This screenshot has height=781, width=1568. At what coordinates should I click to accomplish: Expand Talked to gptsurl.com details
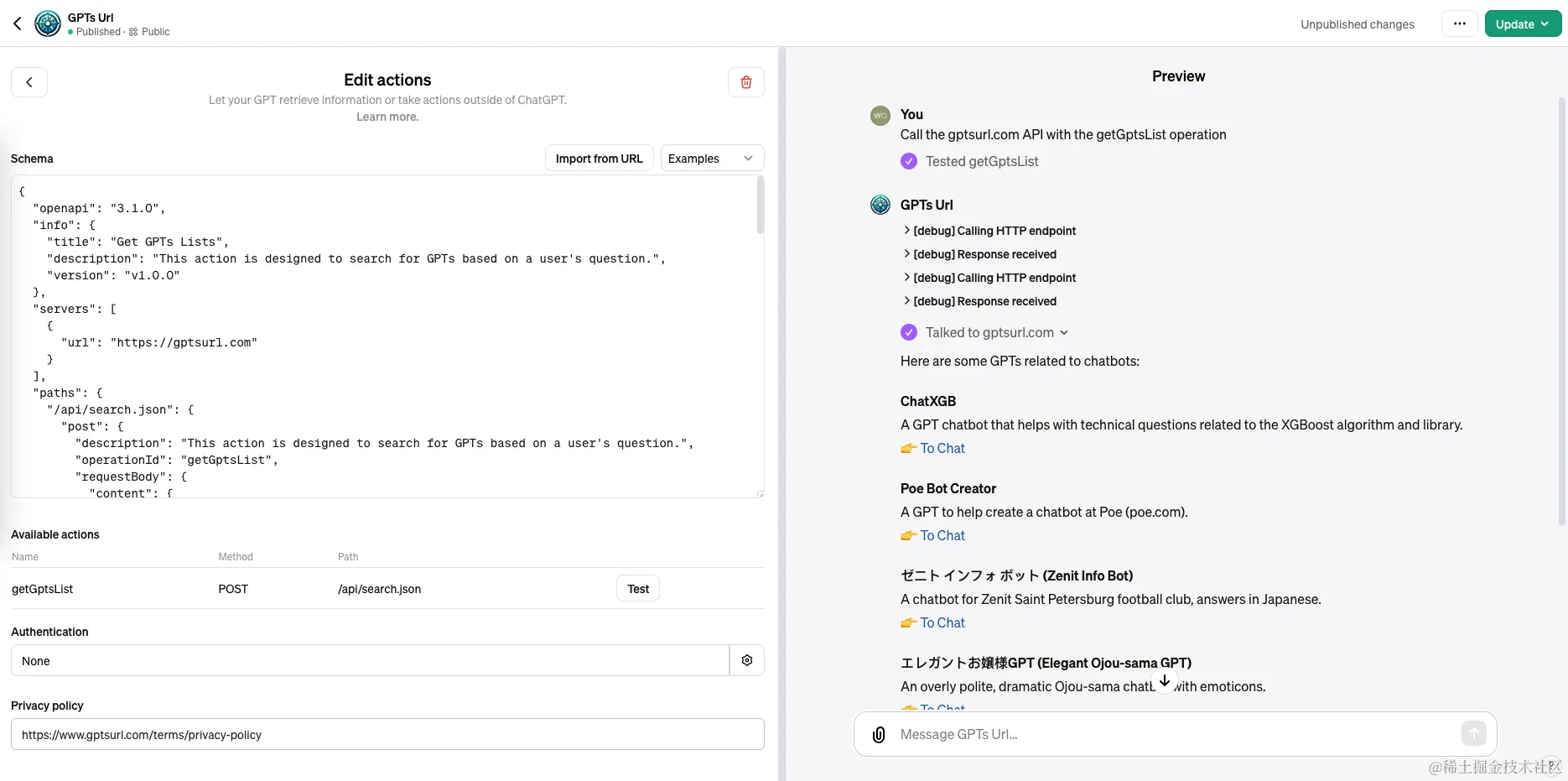[x=997, y=332]
